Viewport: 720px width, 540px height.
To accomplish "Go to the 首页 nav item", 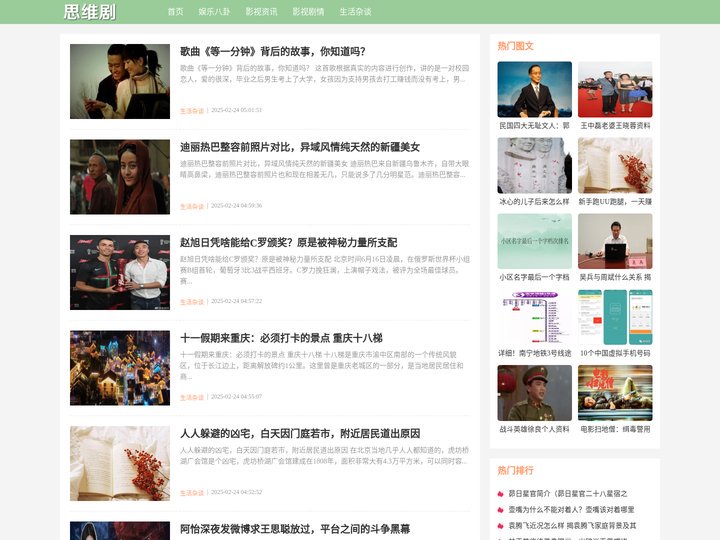I will pos(175,12).
